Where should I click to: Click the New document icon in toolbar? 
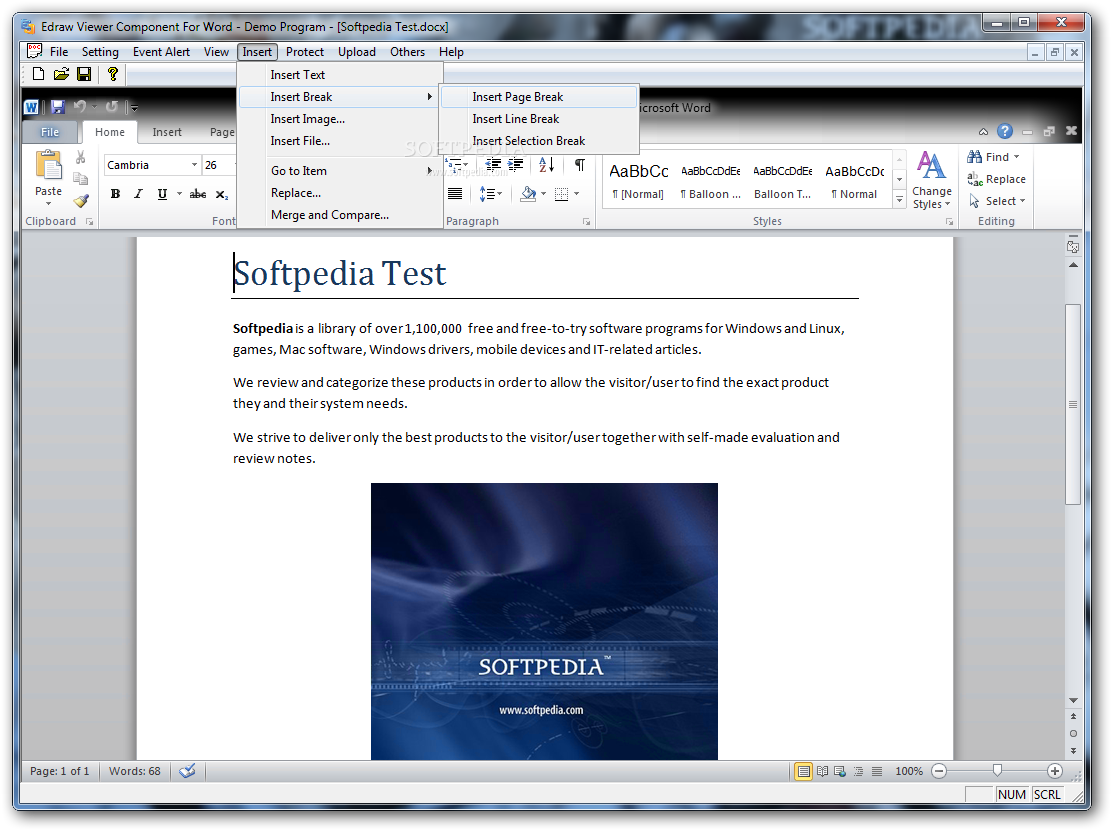point(38,74)
